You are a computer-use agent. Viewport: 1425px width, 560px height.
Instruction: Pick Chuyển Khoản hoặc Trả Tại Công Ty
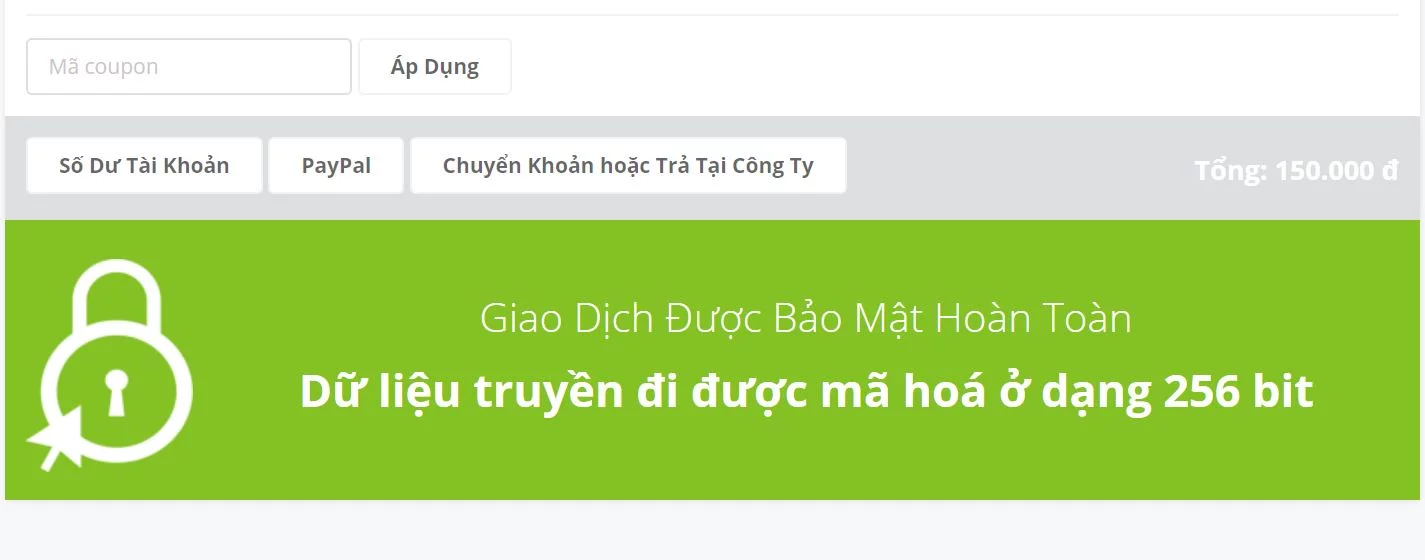pos(628,166)
